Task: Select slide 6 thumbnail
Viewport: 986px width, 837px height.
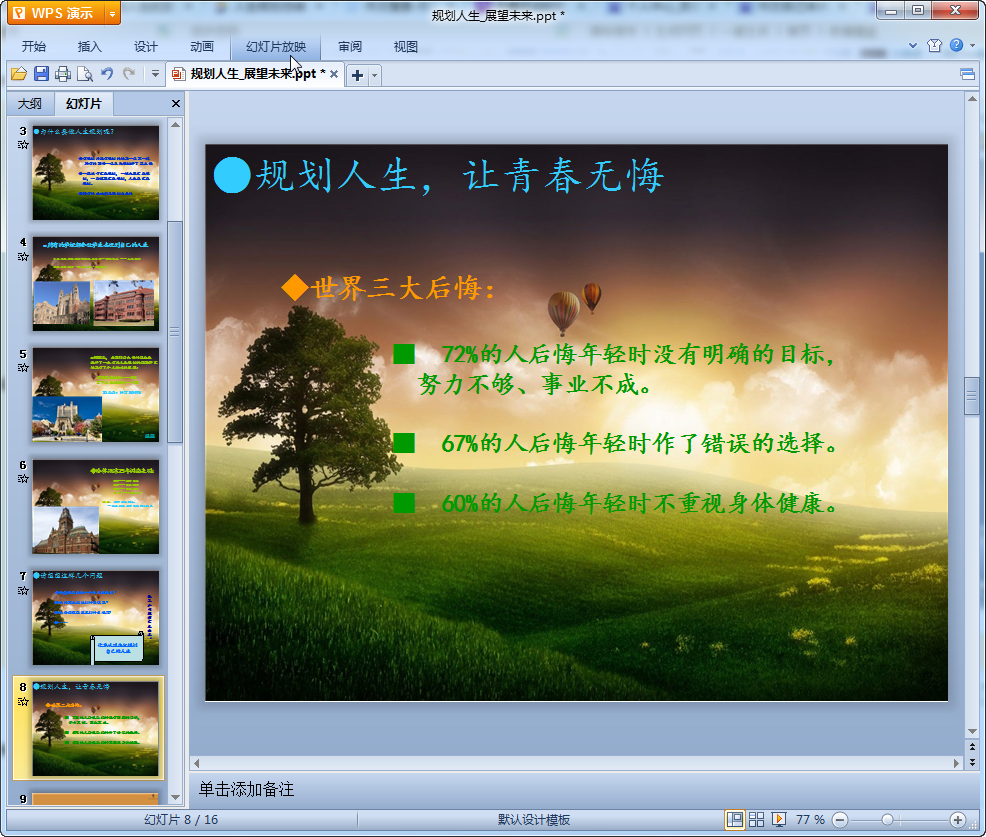Action: (x=96, y=506)
